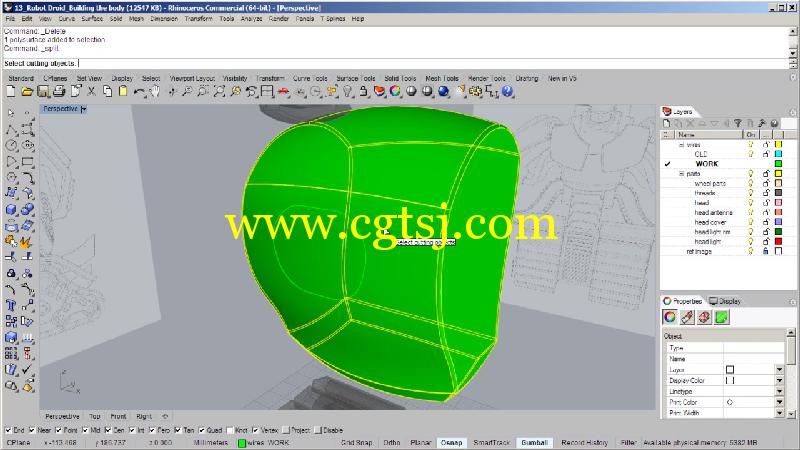
Task: Open the Analyze menu
Action: click(x=251, y=19)
